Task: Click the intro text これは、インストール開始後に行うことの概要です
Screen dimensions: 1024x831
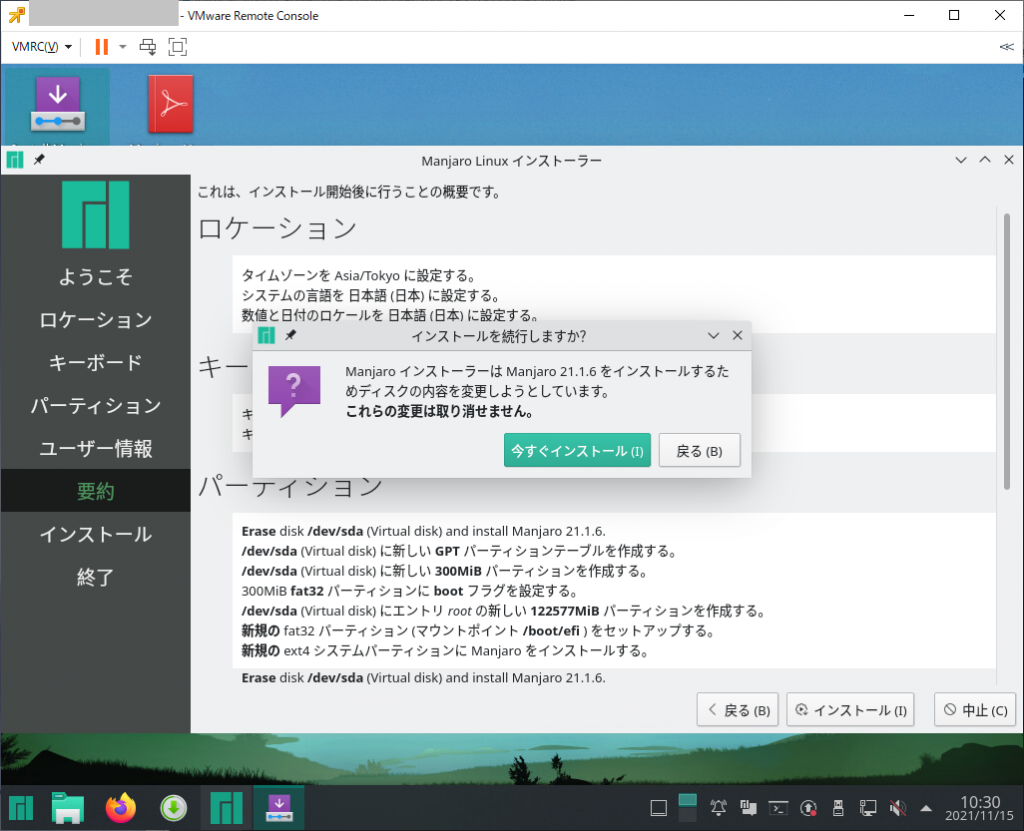Action: [x=349, y=191]
